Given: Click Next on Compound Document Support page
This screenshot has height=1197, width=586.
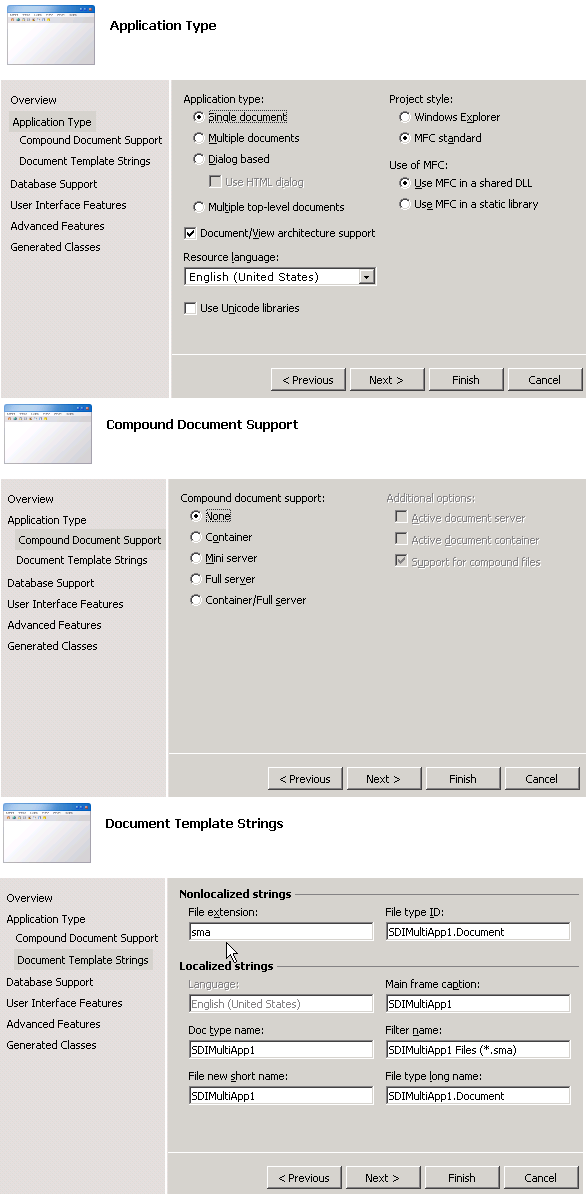Looking at the screenshot, I should (x=383, y=779).
